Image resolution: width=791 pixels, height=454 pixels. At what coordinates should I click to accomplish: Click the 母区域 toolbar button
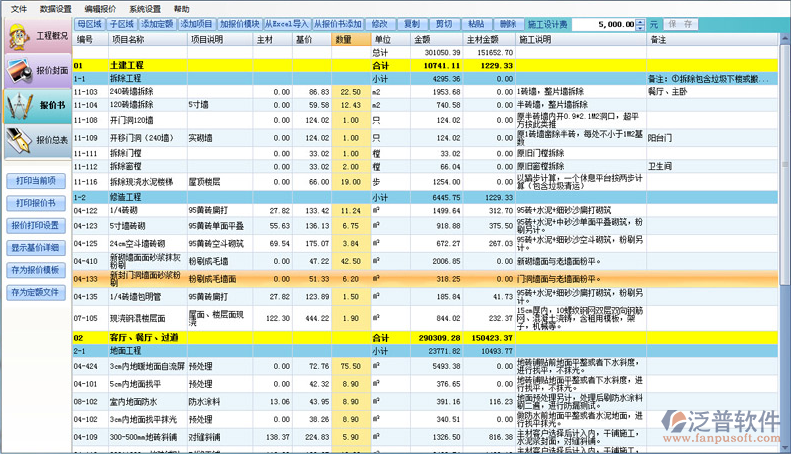point(89,23)
